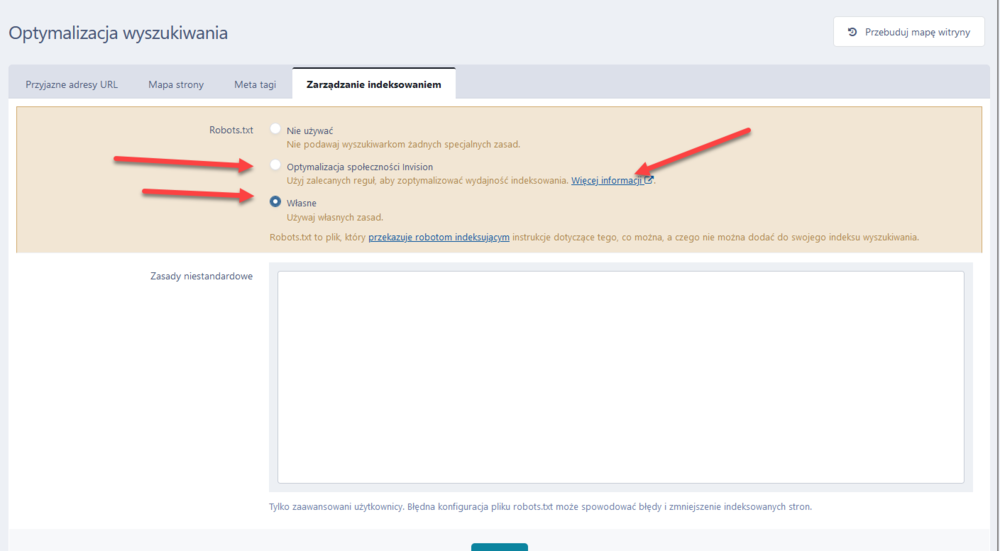The height and width of the screenshot is (551, 1000).
Task: Click the Nie używać option label text
Action: 310,131
